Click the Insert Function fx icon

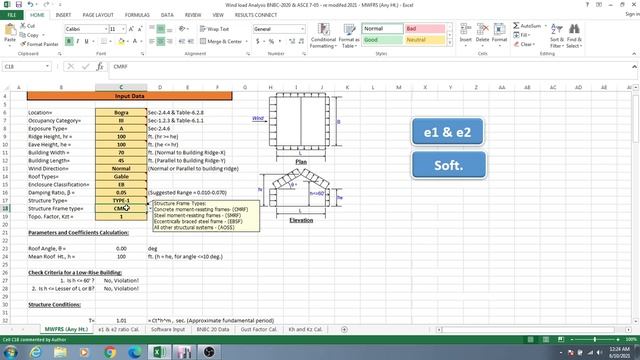[x=100, y=67]
